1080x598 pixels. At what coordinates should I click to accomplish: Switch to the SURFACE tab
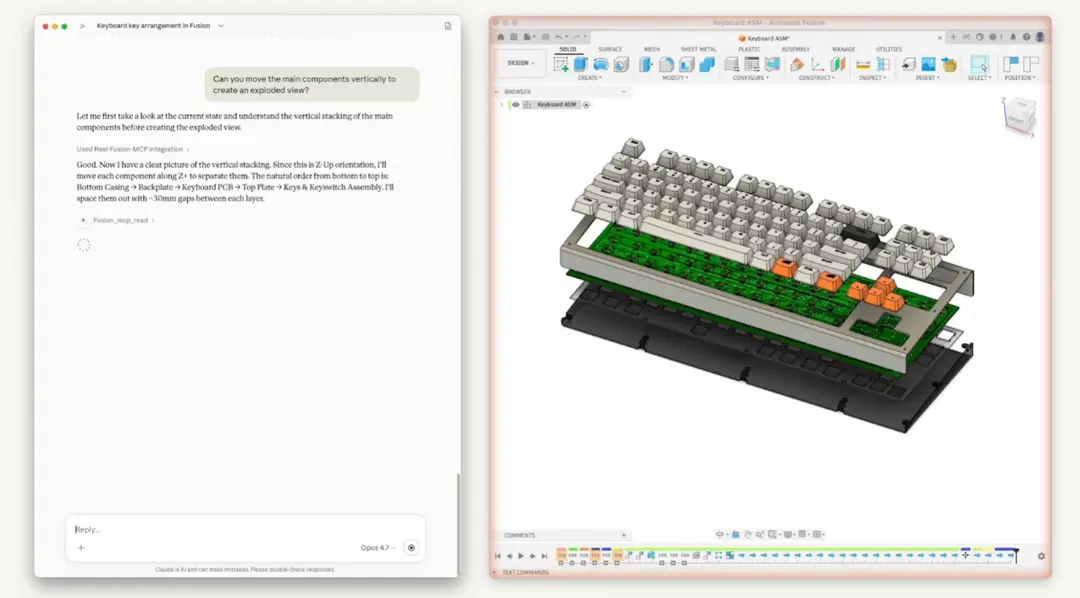click(610, 50)
